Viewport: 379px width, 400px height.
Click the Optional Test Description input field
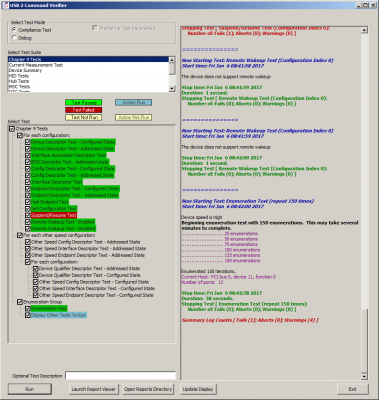120,376
